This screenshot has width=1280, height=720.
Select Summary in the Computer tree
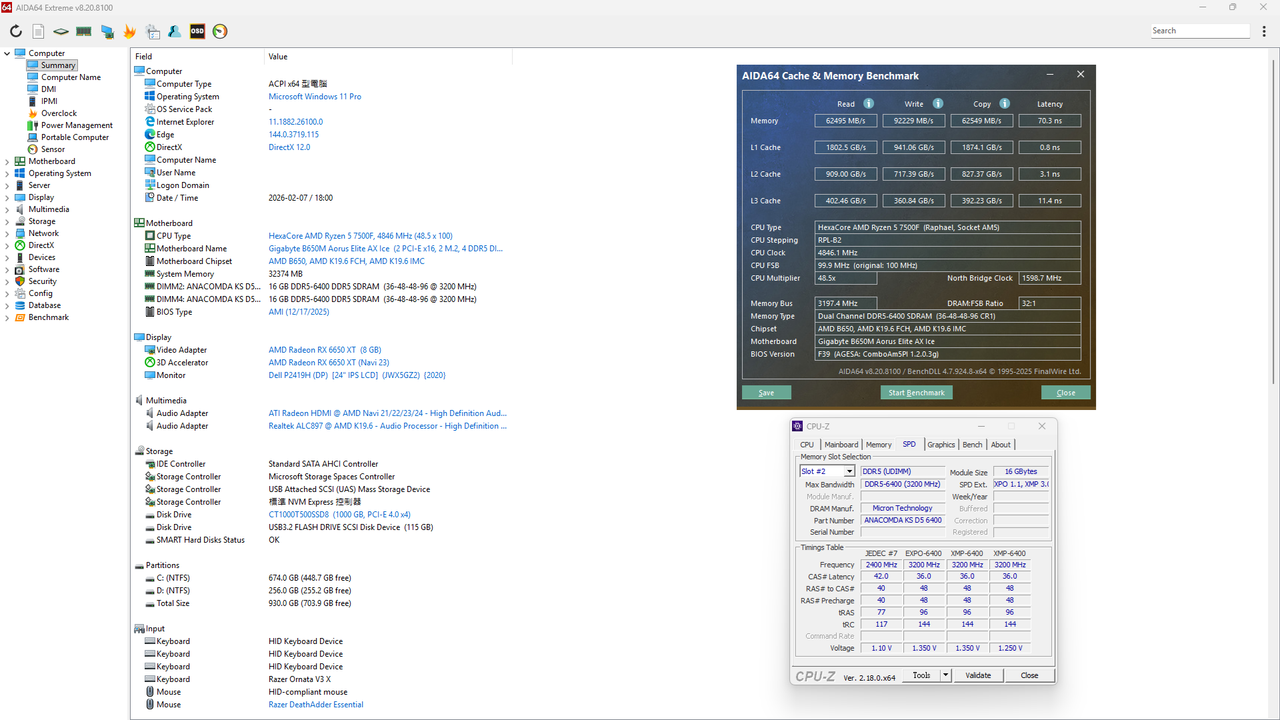(x=58, y=65)
